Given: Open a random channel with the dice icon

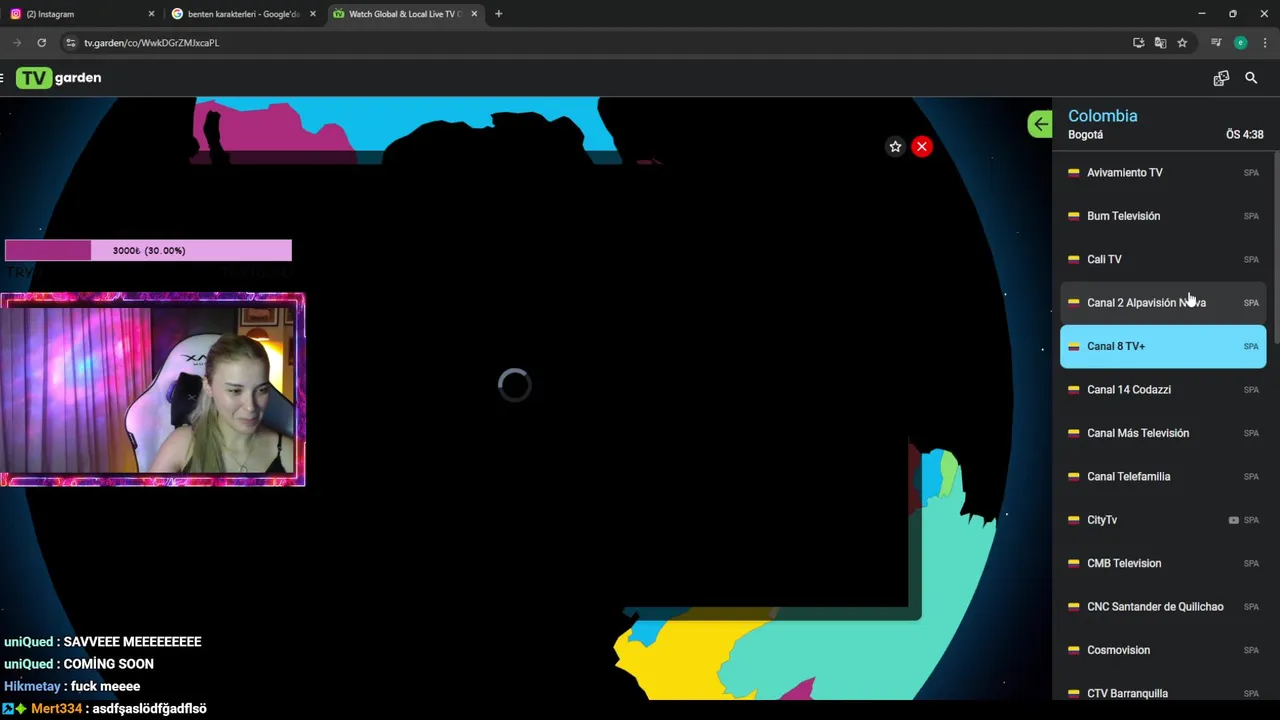Looking at the screenshot, I should [1221, 78].
